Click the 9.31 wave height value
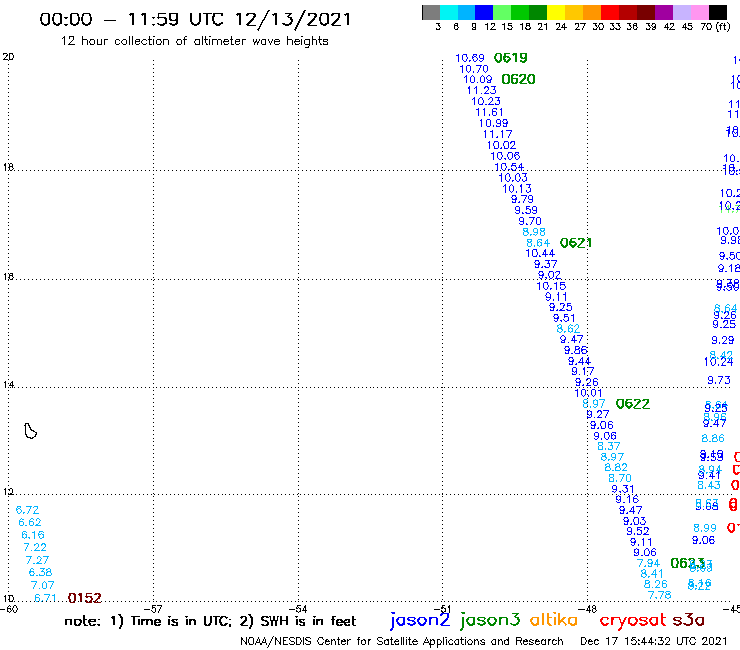 coord(622,489)
